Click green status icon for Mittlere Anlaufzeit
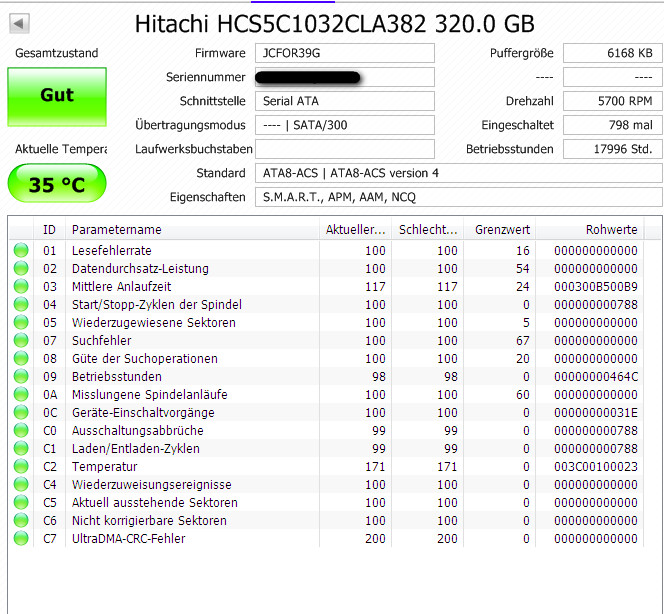Viewport: 664px width, 614px height. (21, 286)
